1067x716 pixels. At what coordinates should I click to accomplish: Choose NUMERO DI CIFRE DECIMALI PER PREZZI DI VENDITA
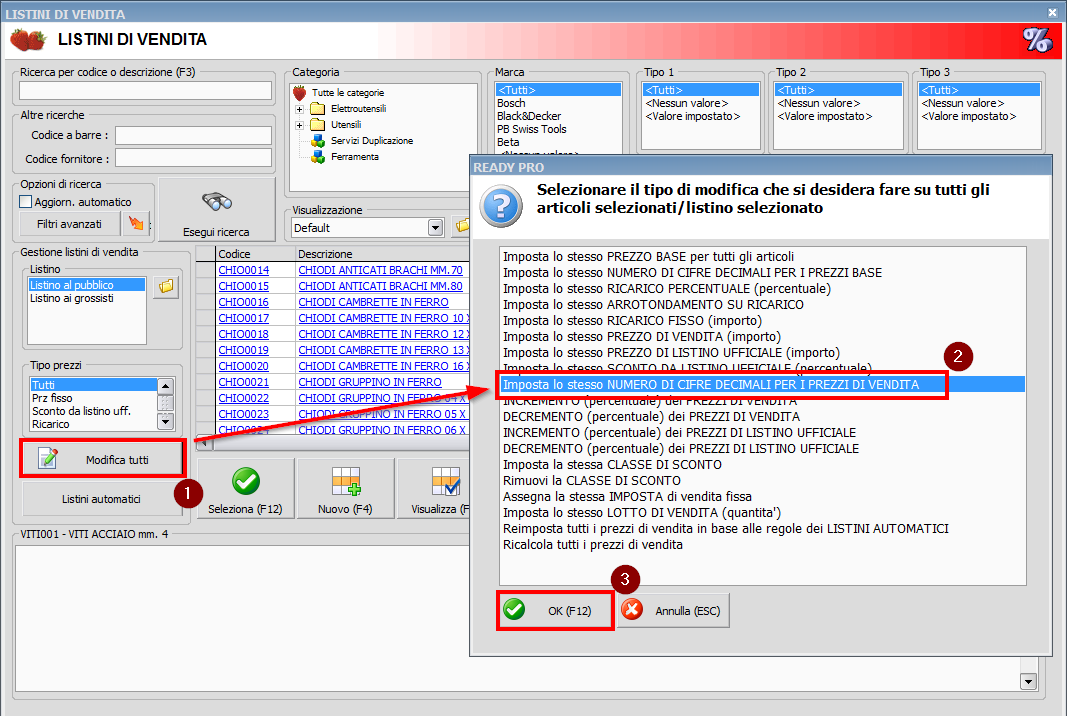click(x=762, y=385)
